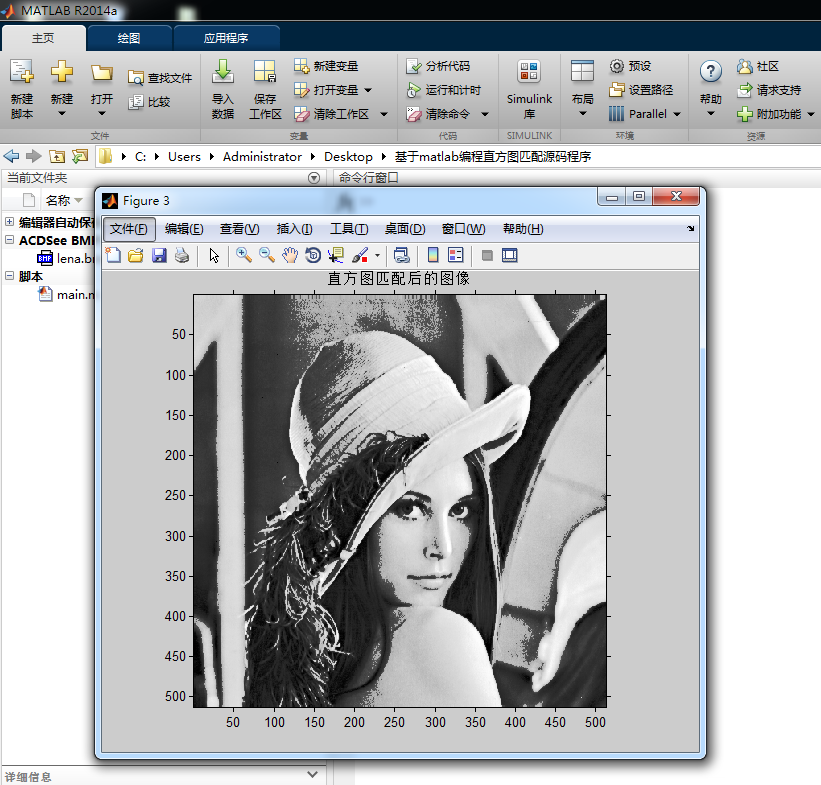Click the Browse for Folder button
821x785 pixels.
[80, 156]
